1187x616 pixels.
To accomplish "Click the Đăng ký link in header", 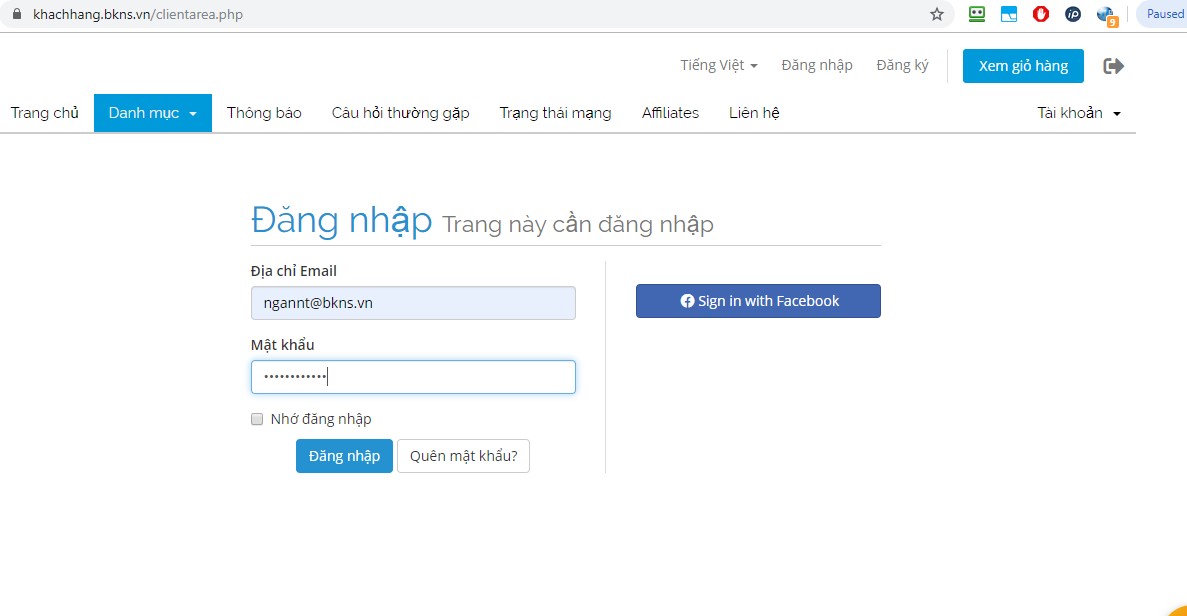I will (902, 65).
